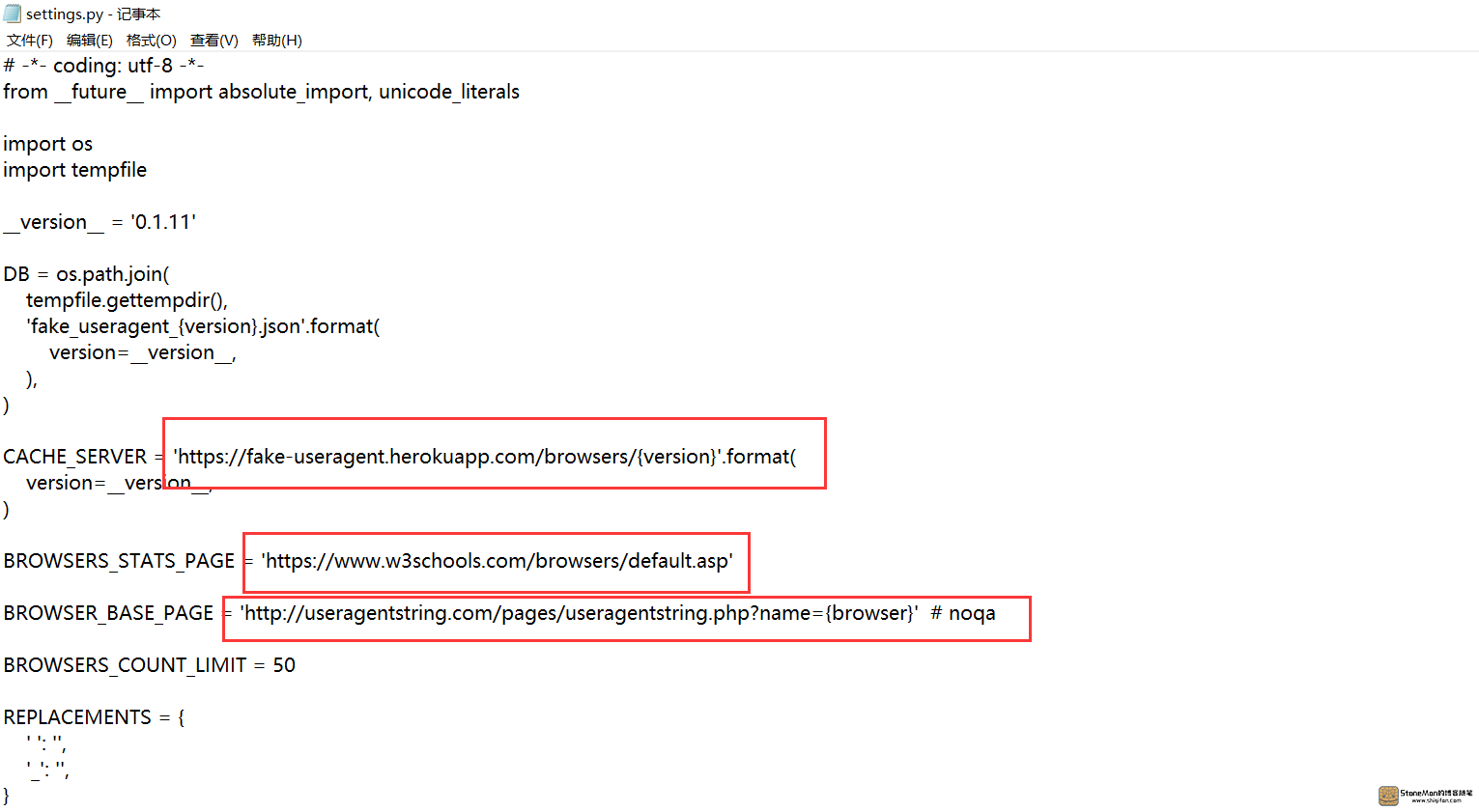
Task: Click the 'DB = os.path.join(' line
Action: [86, 274]
